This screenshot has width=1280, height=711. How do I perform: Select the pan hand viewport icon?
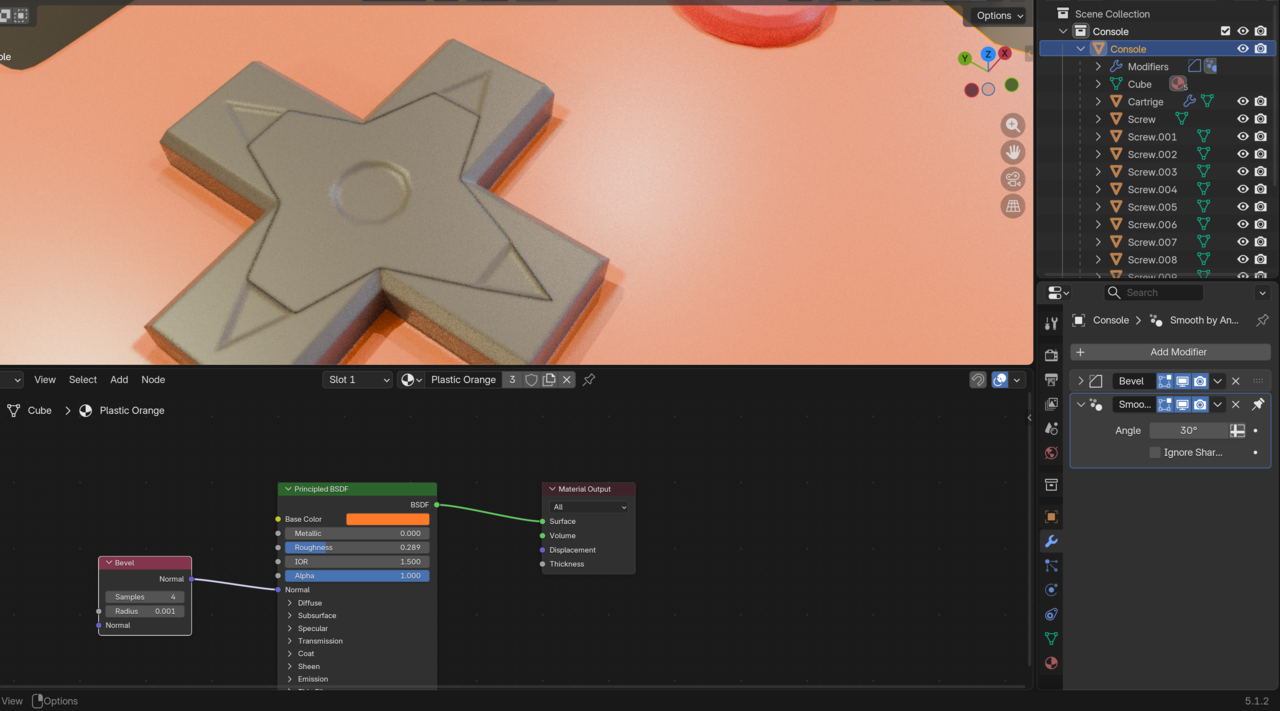coord(1013,152)
